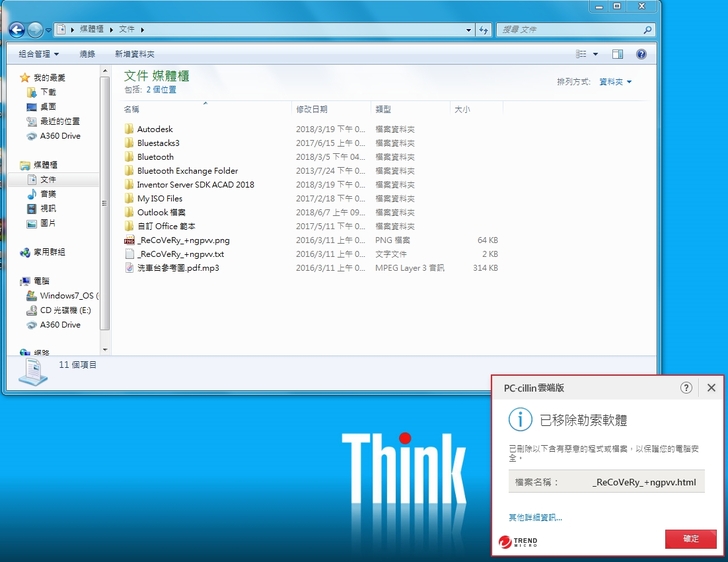Open 其他詳細資訊 link in PC-cillin popup
The width and height of the screenshot is (728, 562).
pyautogui.click(x=535, y=517)
